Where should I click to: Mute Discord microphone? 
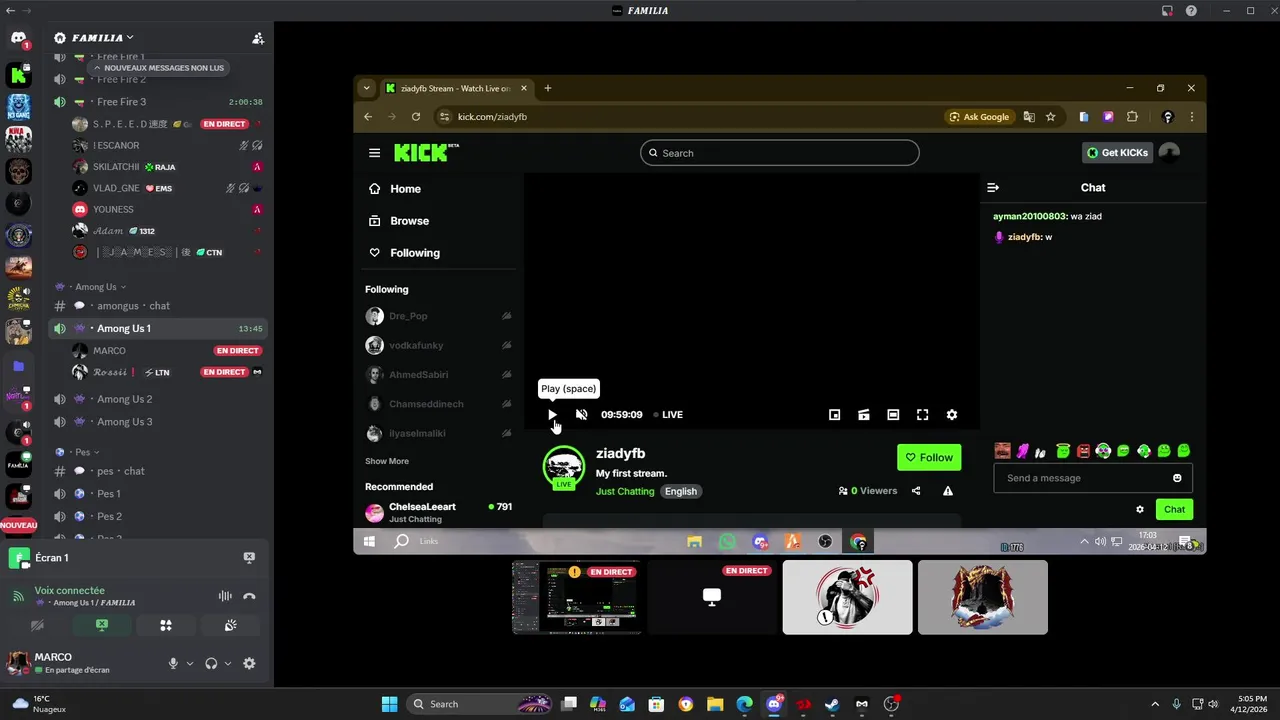pos(173,664)
